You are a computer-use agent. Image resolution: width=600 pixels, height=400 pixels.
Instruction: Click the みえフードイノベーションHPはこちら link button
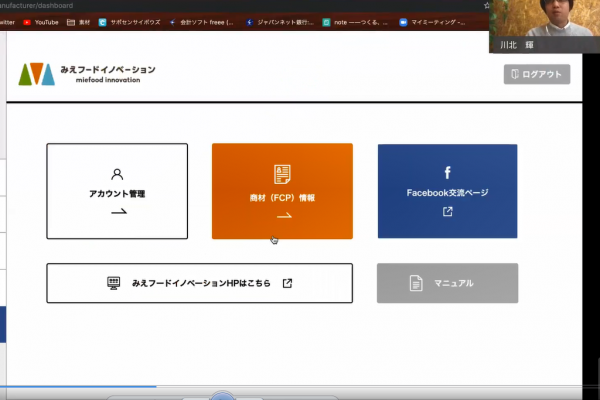(199, 283)
